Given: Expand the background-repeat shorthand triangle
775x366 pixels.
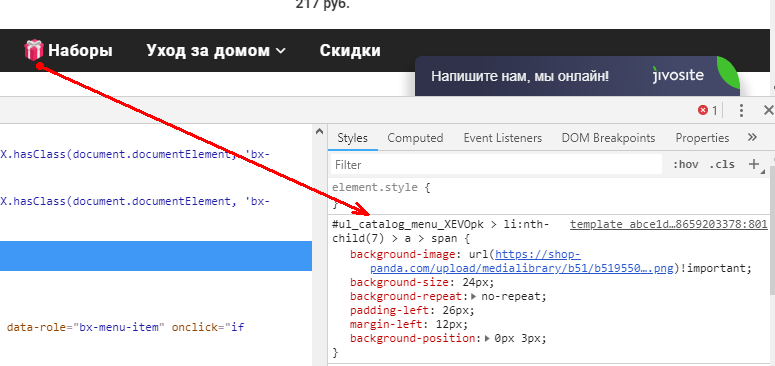Looking at the screenshot, I should pos(474,297).
